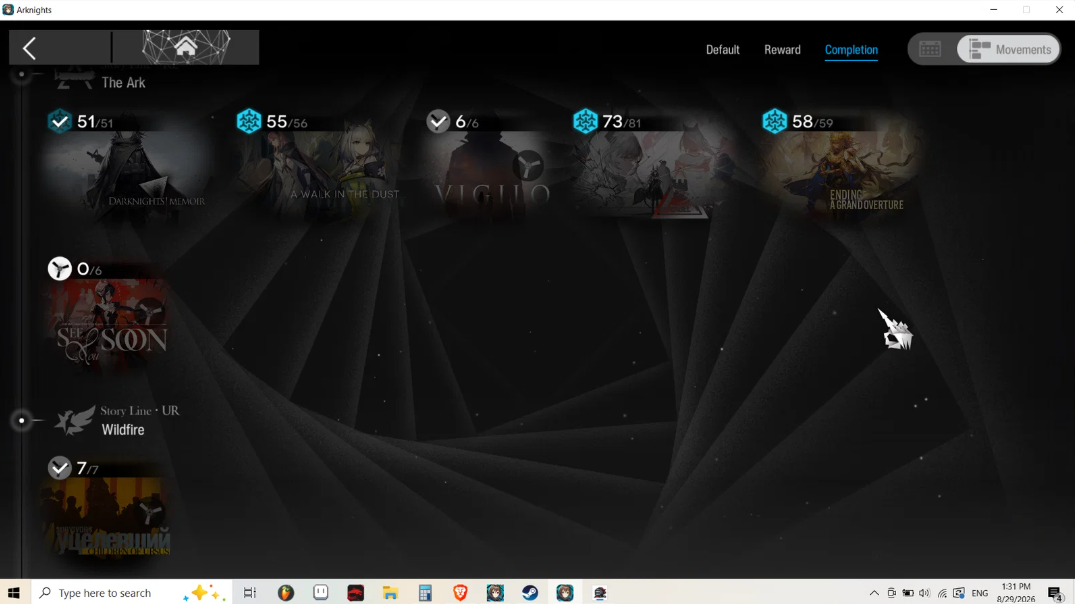1075x604 pixels.
Task: Click the blue badge next to 55/56
Action: click(249, 121)
